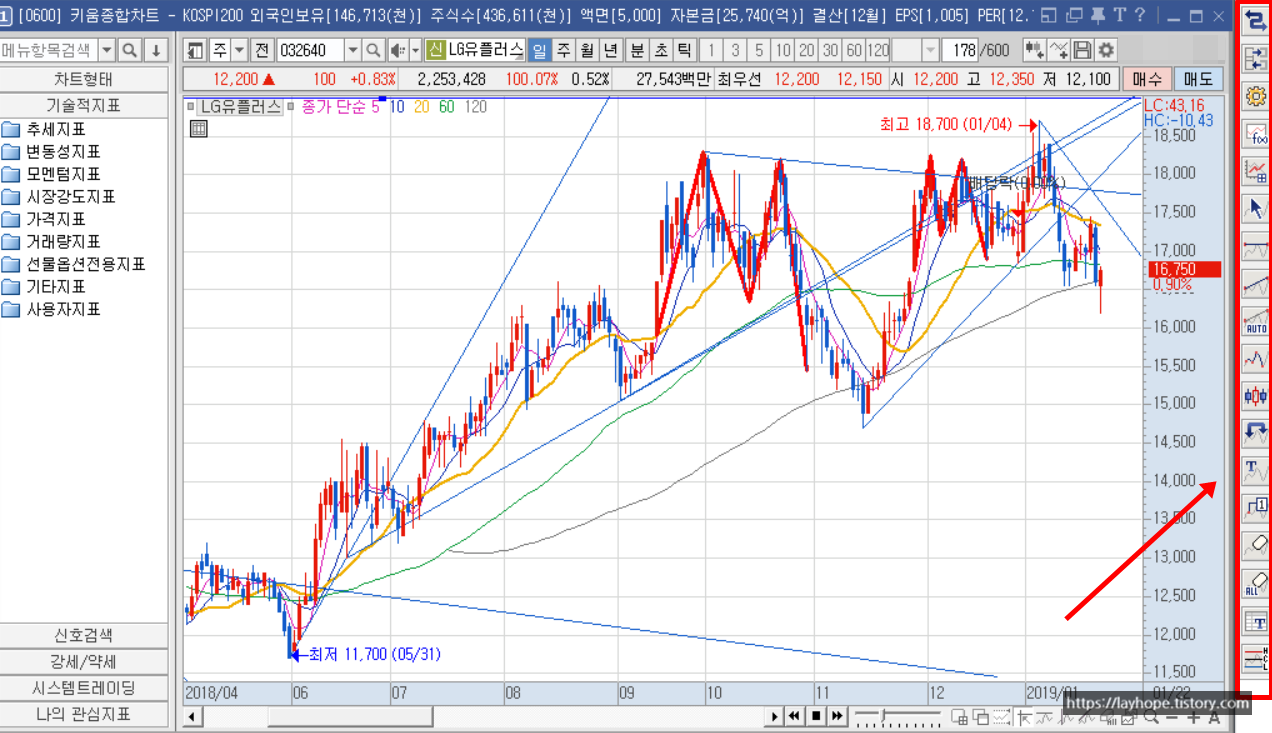Viewport: 1272px width, 733px height.
Task: Open dropdown arrow beside speaker icon
Action: click(415, 50)
